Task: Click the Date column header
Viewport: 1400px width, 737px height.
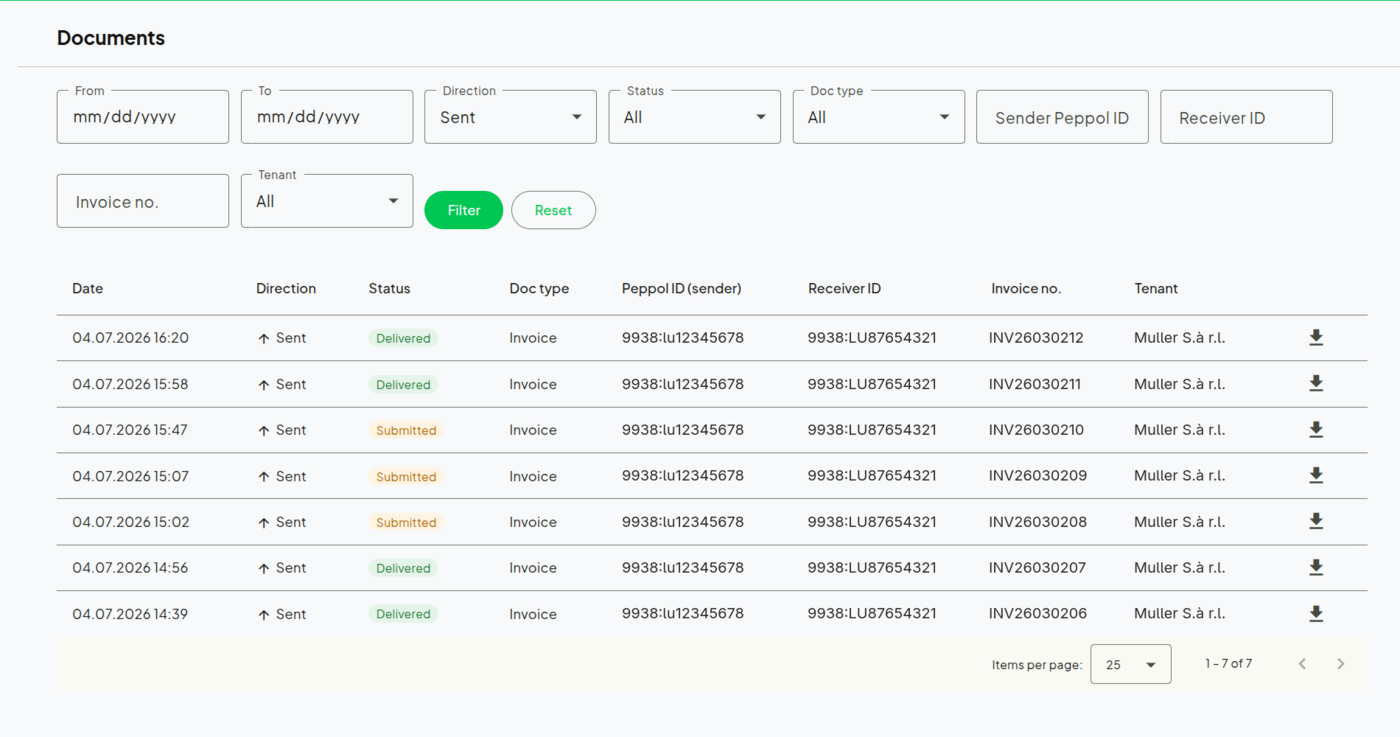Action: [x=88, y=288]
